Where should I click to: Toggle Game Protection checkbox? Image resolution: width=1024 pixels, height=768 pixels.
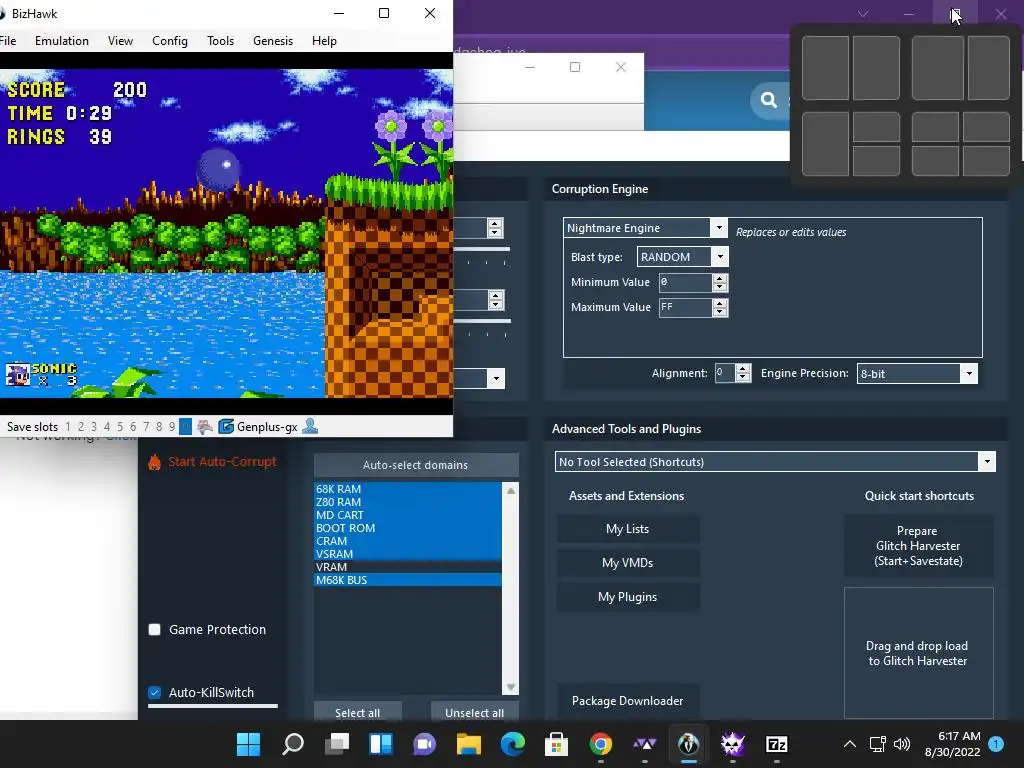tap(155, 630)
